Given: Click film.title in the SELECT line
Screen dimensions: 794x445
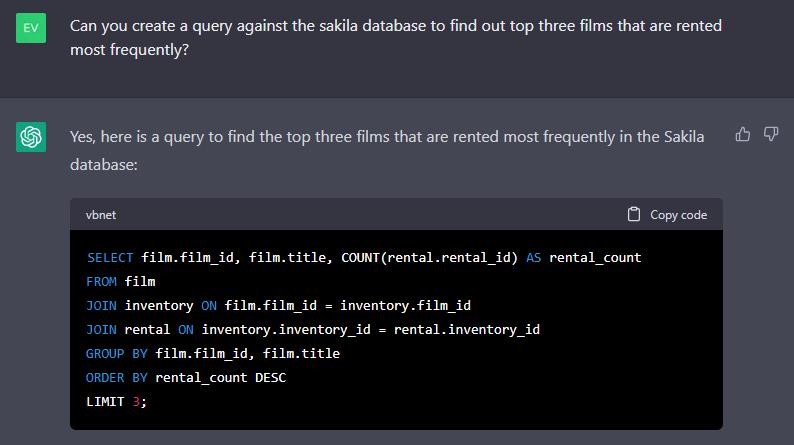Looking at the screenshot, I should pyautogui.click(x=290, y=258).
